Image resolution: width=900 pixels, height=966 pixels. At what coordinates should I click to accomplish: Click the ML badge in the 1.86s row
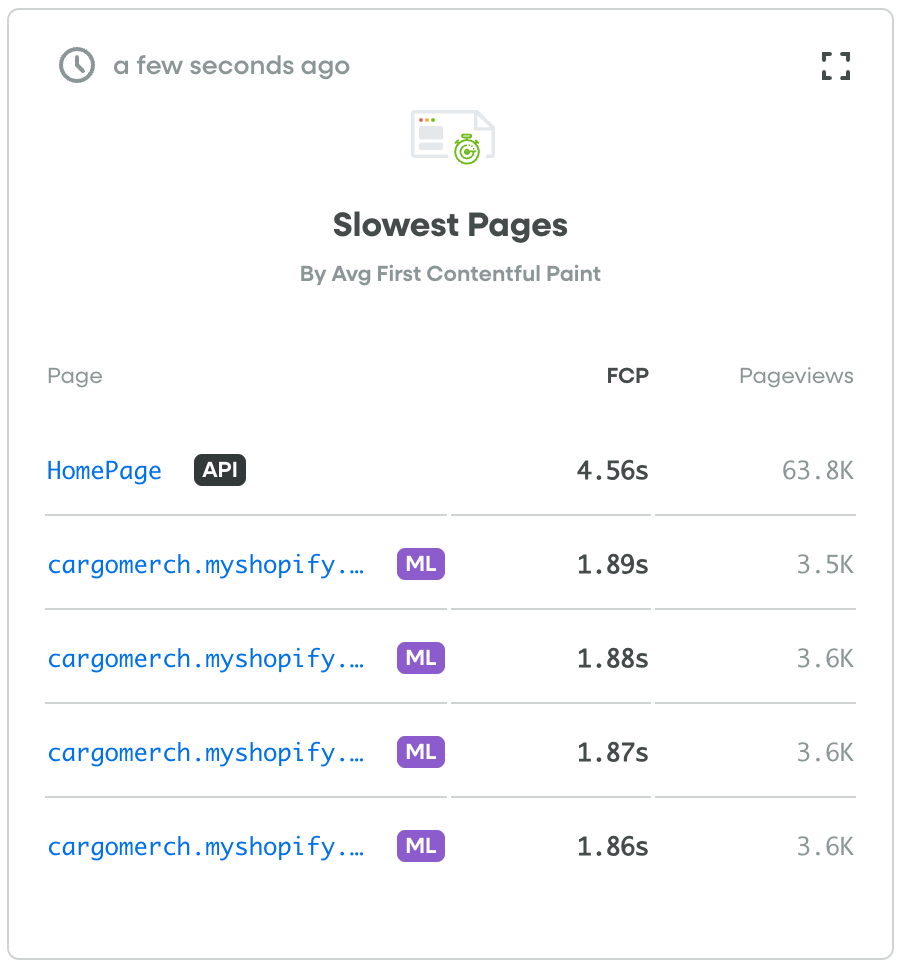tap(421, 846)
